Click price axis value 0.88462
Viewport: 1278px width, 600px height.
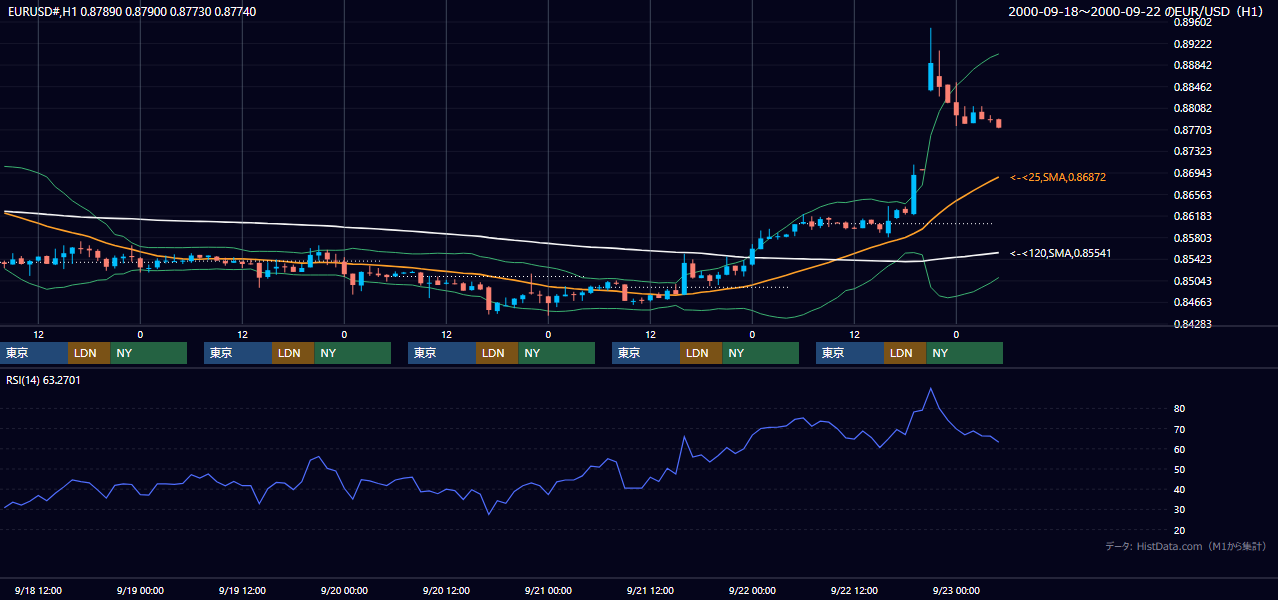click(x=1192, y=87)
